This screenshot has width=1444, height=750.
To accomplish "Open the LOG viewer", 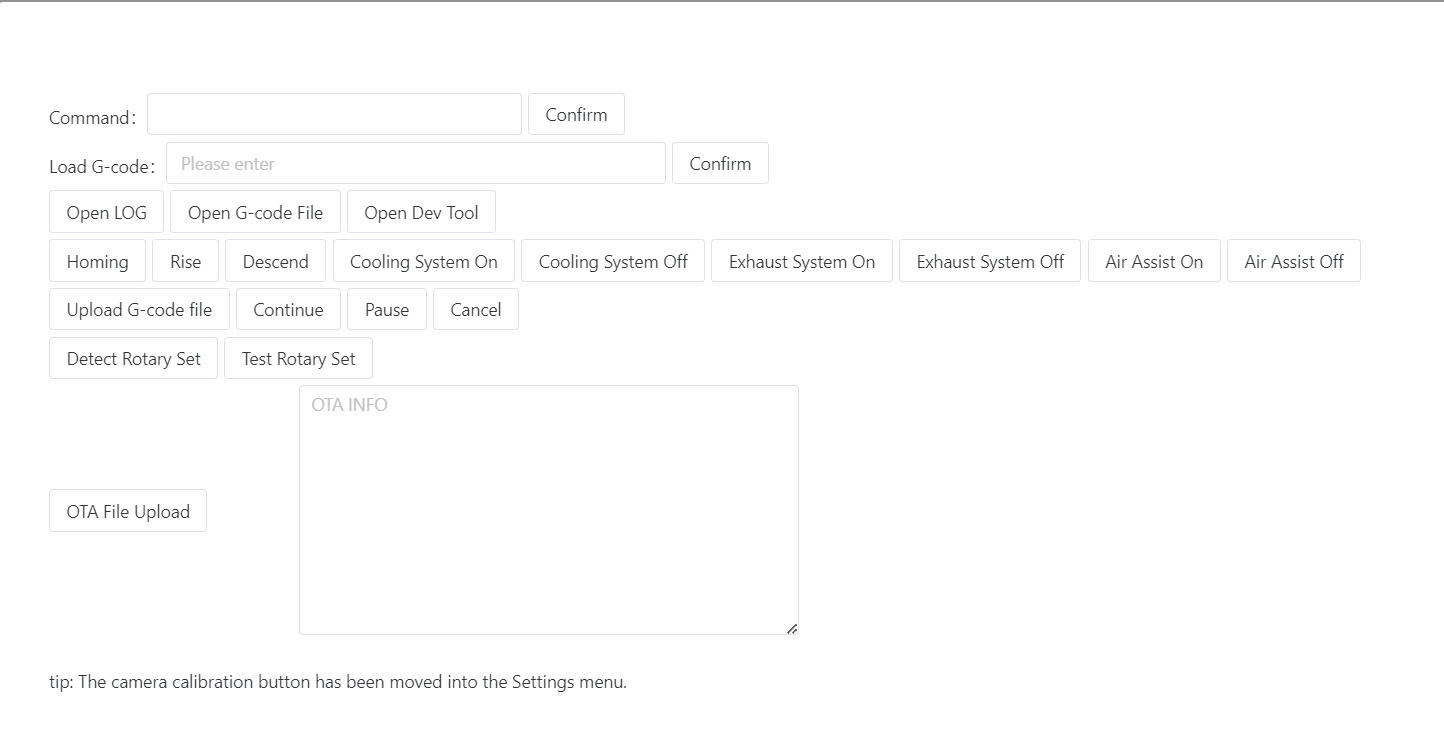I will pyautogui.click(x=106, y=212).
